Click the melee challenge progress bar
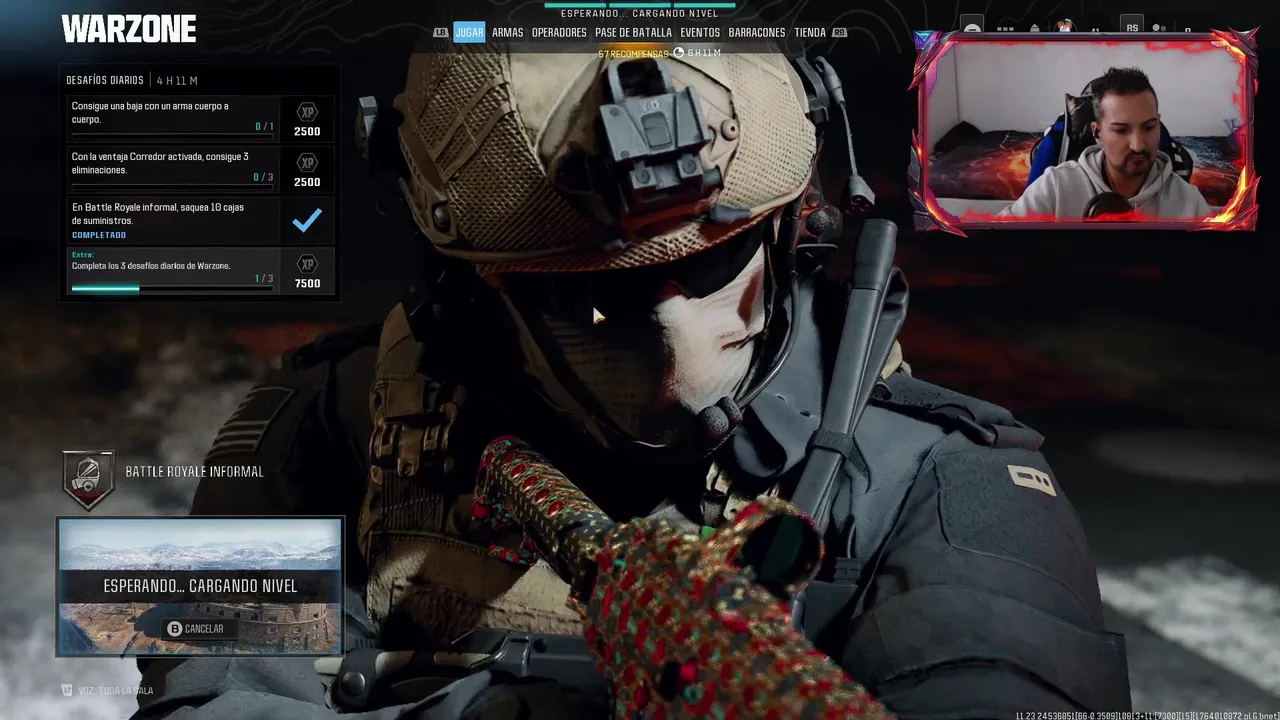This screenshot has width=1280, height=720. (x=172, y=135)
